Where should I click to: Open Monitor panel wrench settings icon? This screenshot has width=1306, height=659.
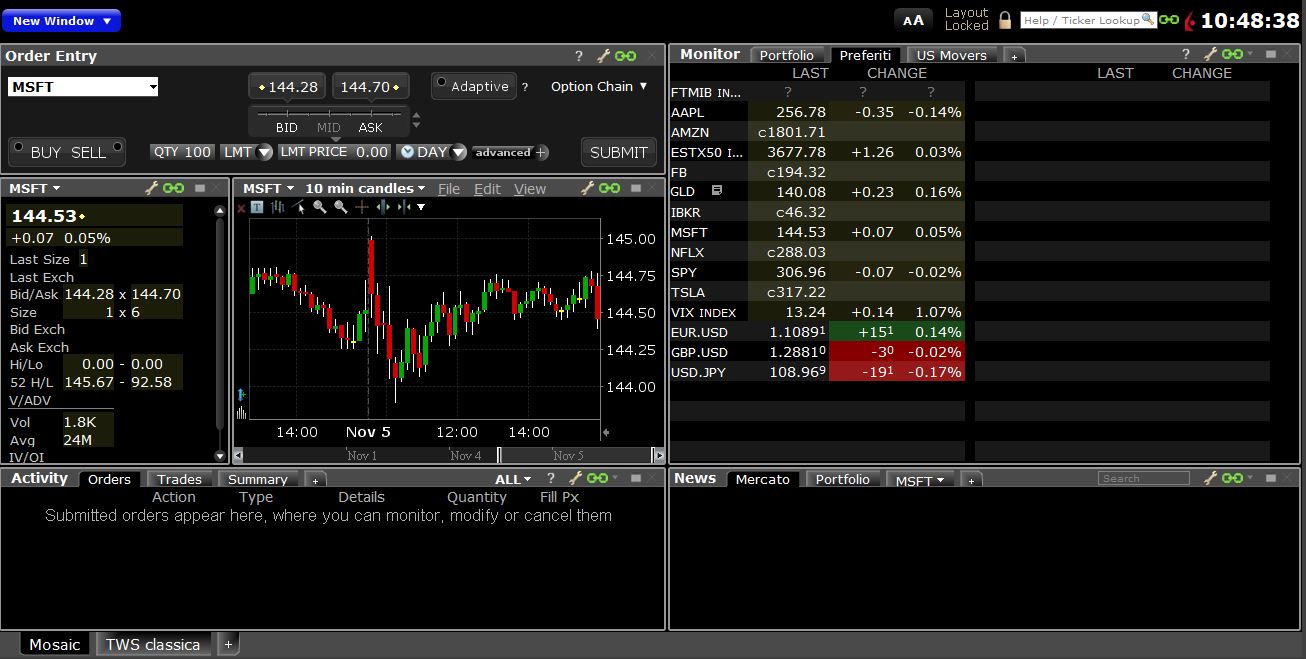point(1210,54)
